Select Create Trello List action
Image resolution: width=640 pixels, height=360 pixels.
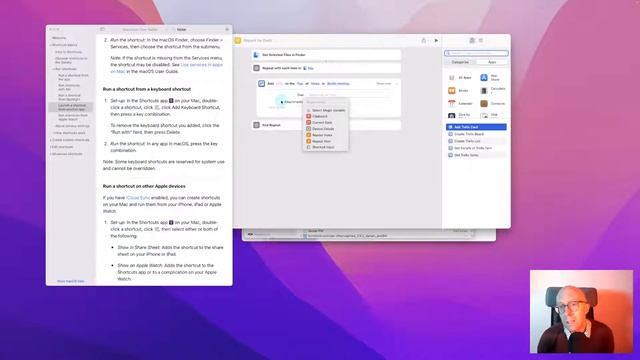[476, 141]
